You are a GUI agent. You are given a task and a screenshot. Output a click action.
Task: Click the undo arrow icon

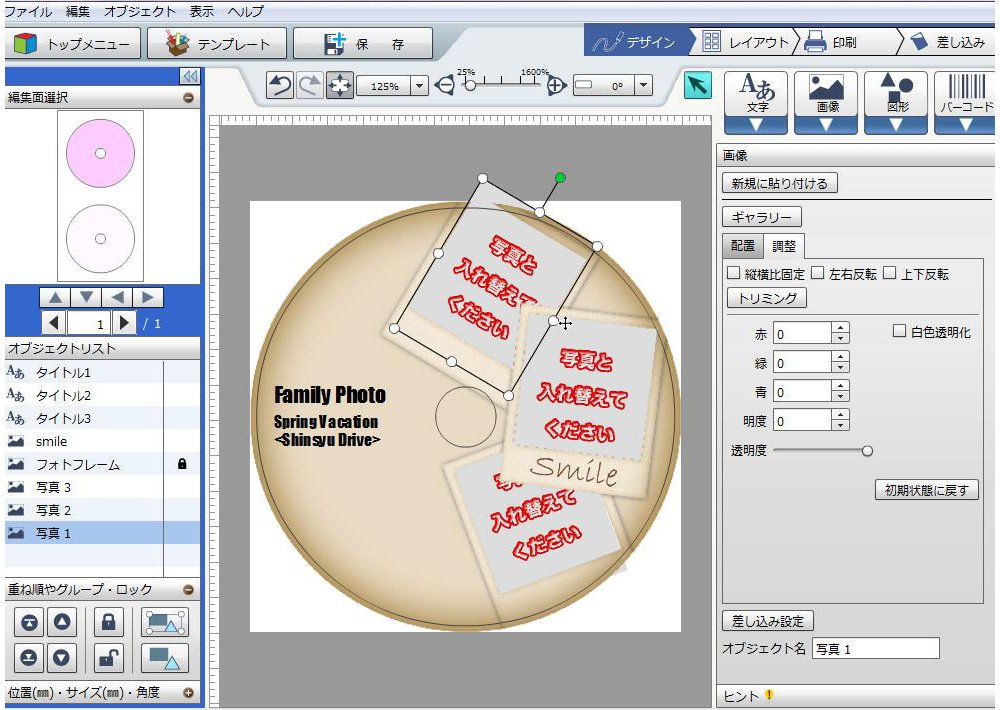point(280,86)
